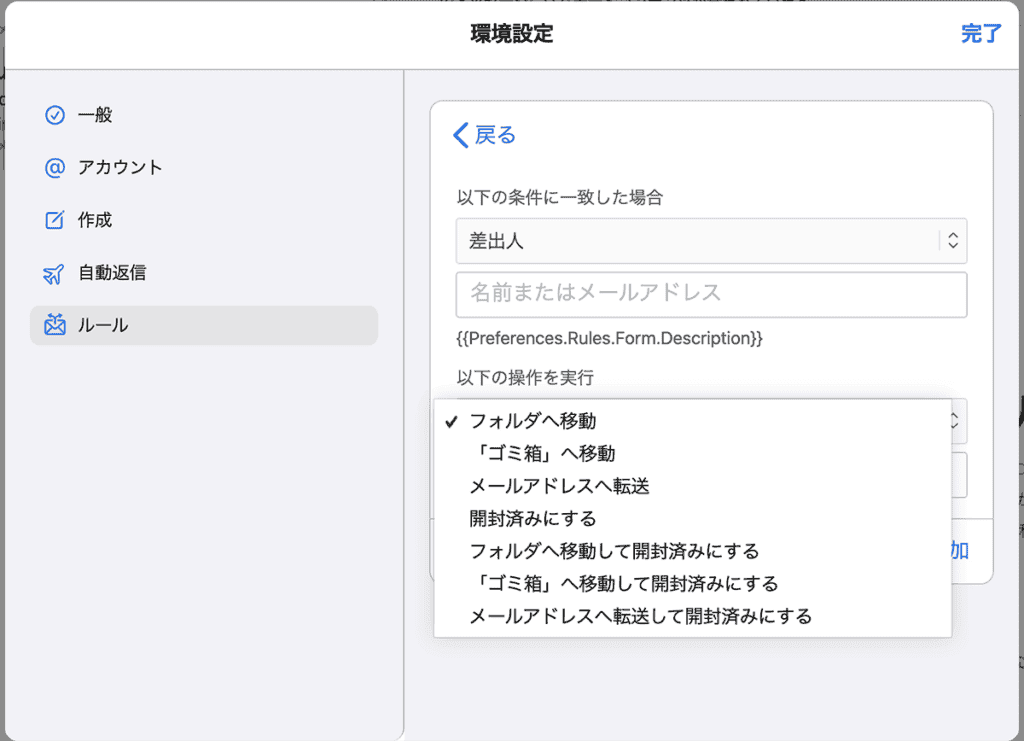Choose フォルダへ移動 from the action menu

(692, 421)
